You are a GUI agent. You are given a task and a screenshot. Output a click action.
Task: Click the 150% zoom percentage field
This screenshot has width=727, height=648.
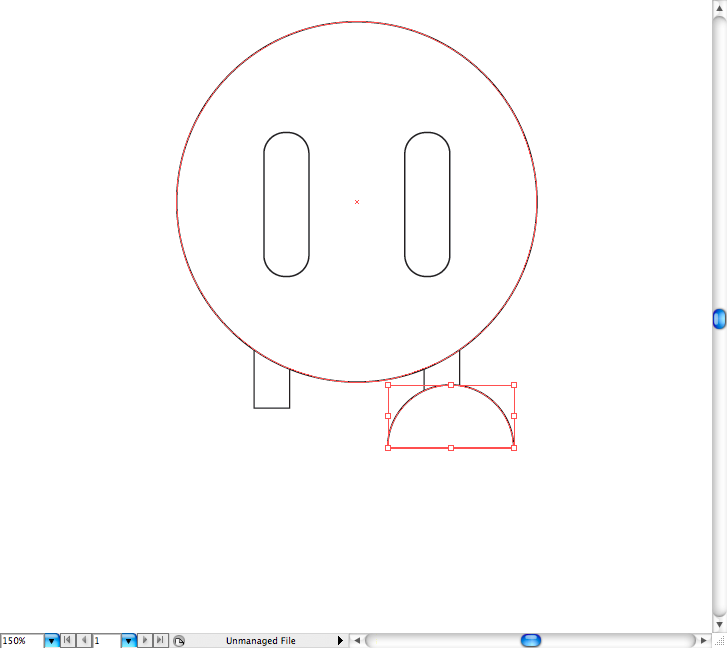click(21, 640)
